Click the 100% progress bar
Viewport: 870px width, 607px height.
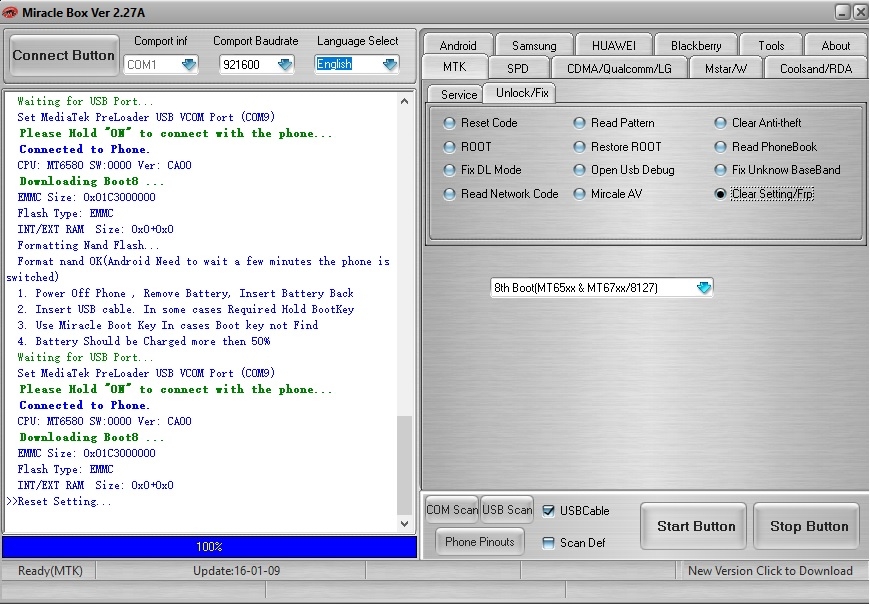point(209,547)
